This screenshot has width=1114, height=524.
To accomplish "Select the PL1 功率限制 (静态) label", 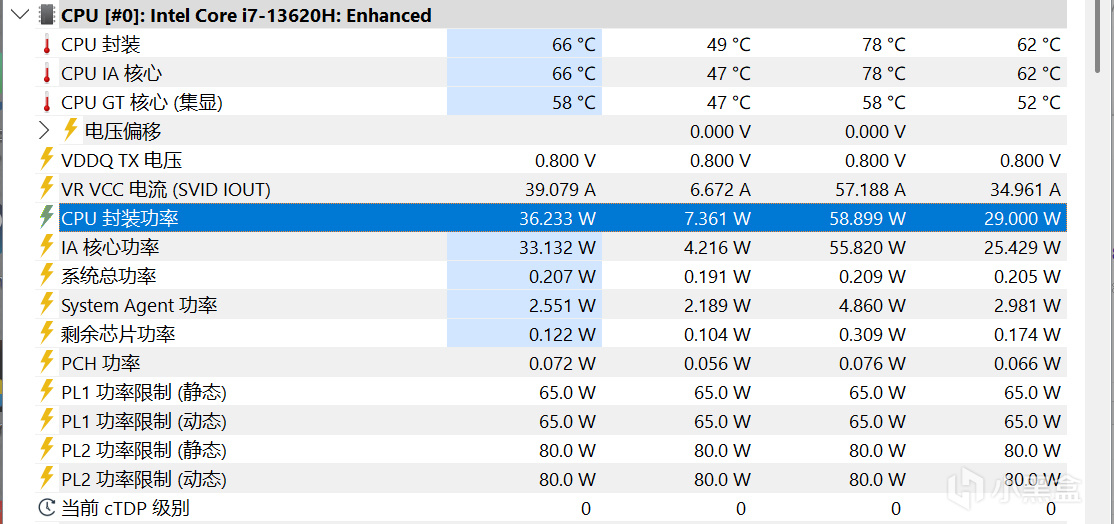I will click(x=144, y=392).
